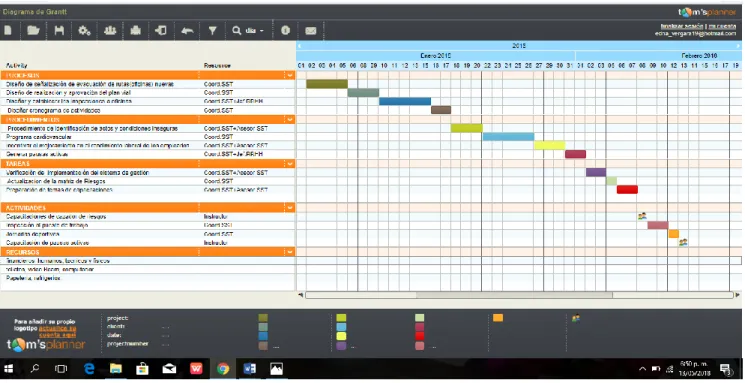Open settings with the gears toolbar icon
Screen dimensions: 745x383
click(85, 30)
